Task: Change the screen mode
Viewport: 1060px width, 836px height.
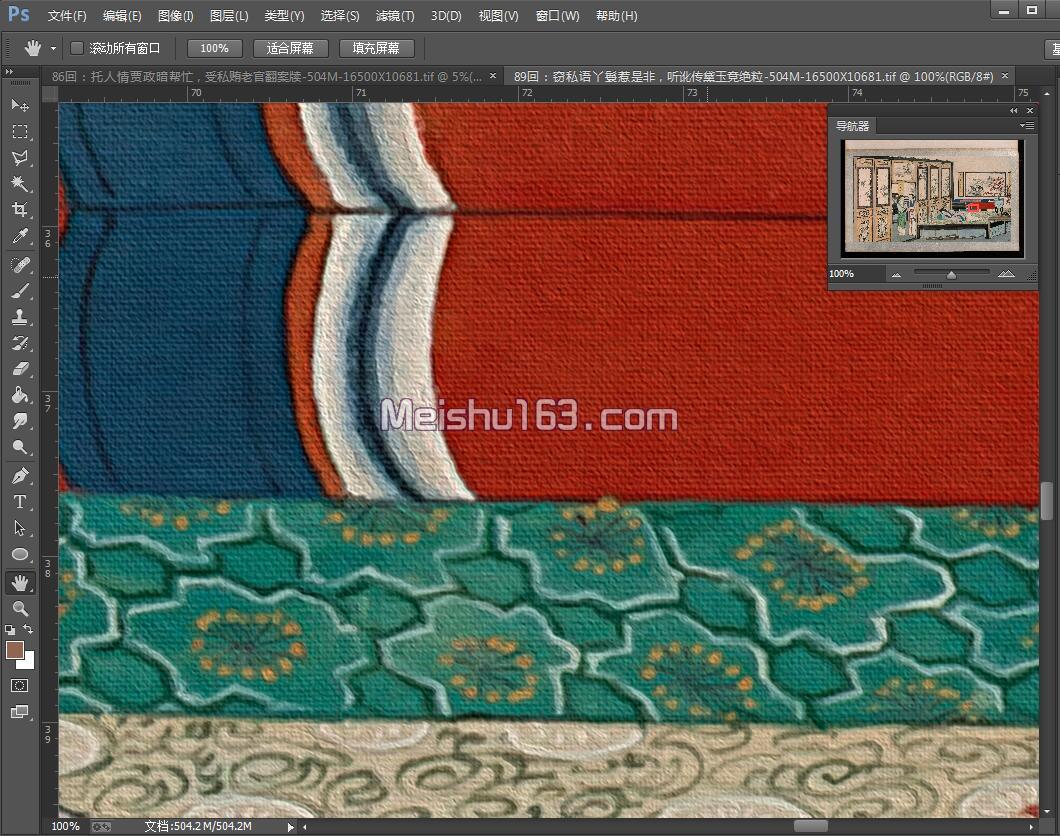Action: click(x=20, y=712)
